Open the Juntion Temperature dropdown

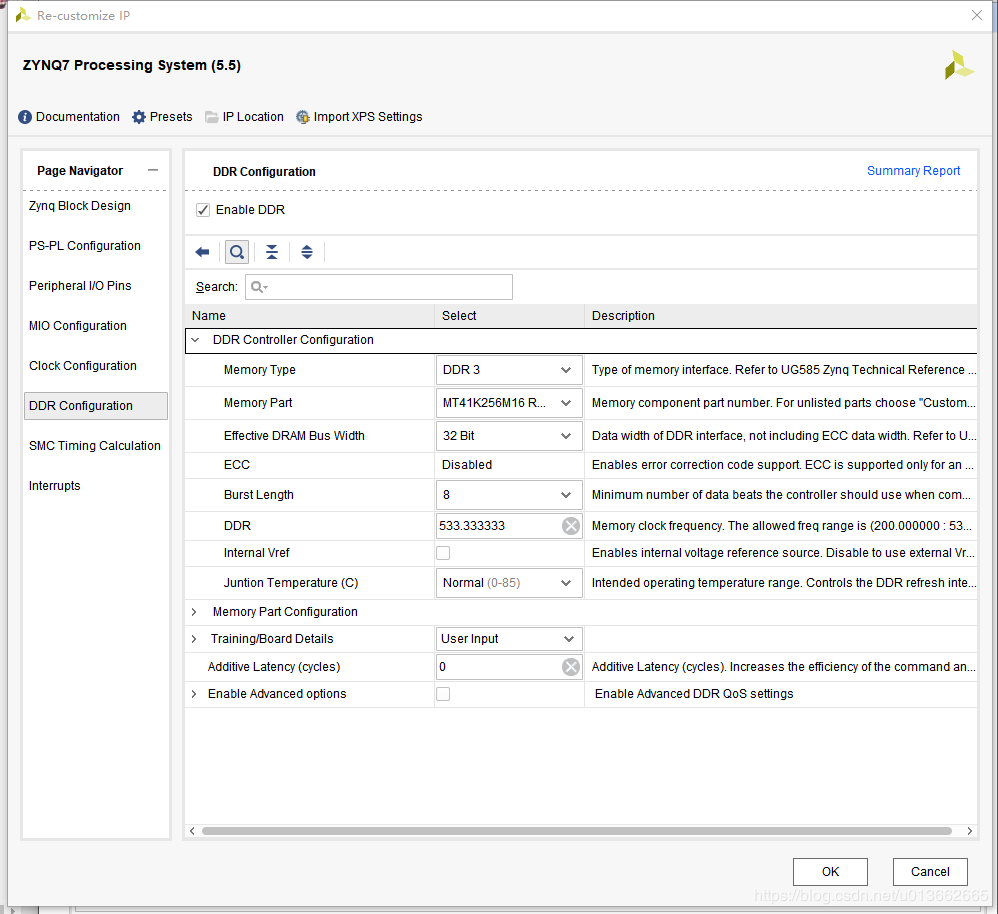click(x=509, y=583)
